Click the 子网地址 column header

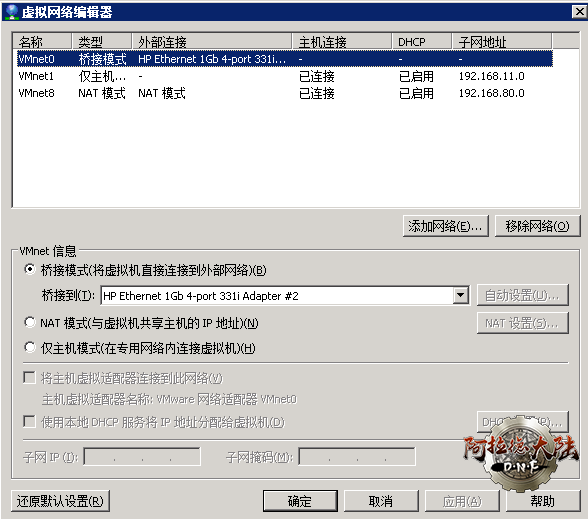[x=502, y=42]
